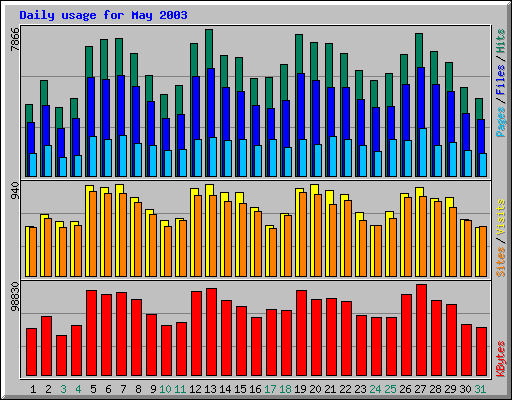Click day label "19" on x-axis
The image size is (512, 400).
click(300, 389)
